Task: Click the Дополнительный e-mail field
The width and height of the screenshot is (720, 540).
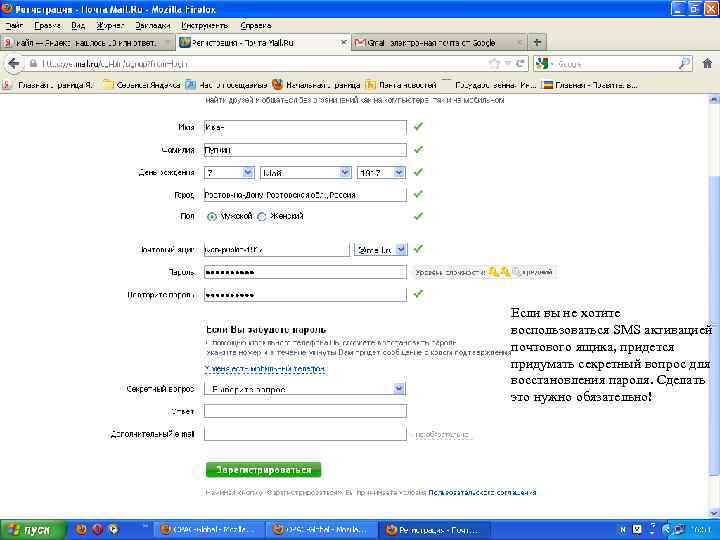Action: click(305, 433)
